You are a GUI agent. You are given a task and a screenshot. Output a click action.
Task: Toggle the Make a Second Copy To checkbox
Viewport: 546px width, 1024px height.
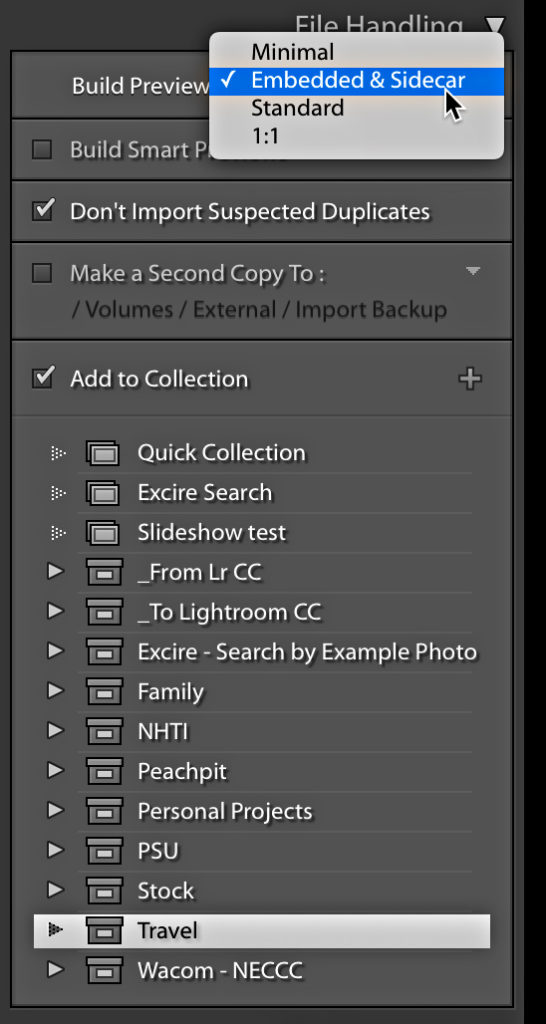[42, 274]
